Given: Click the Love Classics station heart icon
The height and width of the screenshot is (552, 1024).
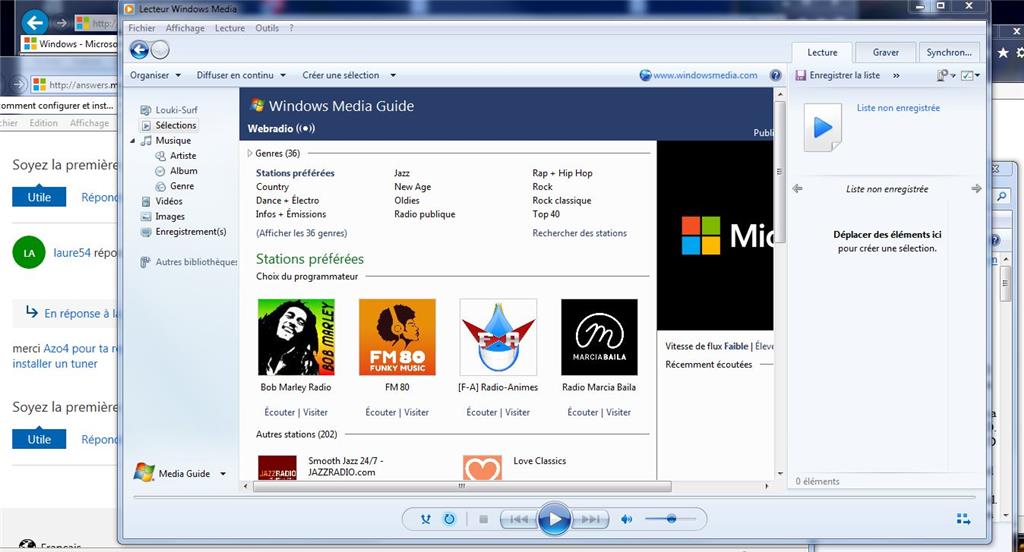Looking at the screenshot, I should coord(483,468).
